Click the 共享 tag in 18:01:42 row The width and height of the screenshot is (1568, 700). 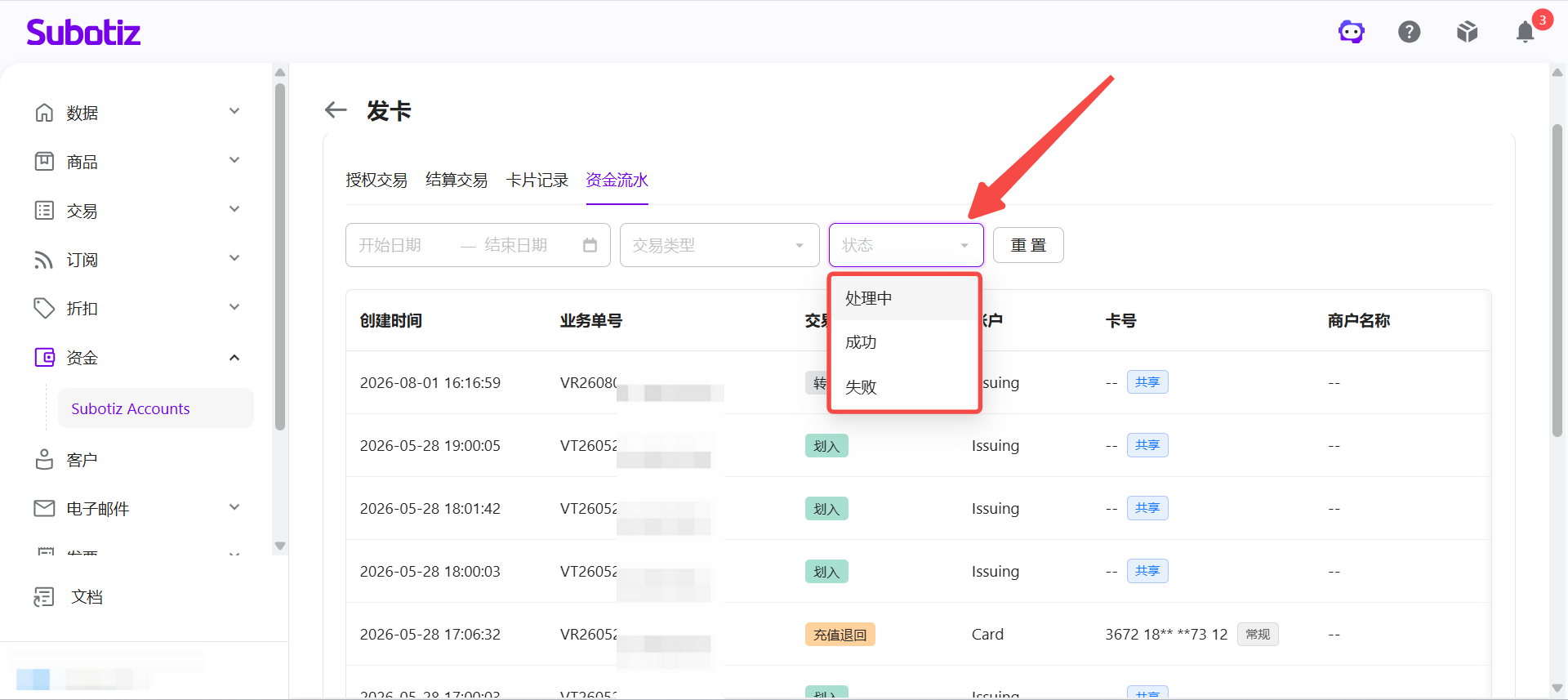coord(1147,508)
